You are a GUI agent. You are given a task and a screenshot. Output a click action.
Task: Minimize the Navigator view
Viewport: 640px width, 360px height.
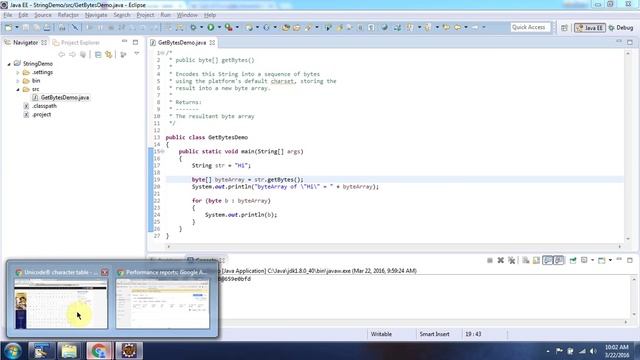click(x=124, y=42)
